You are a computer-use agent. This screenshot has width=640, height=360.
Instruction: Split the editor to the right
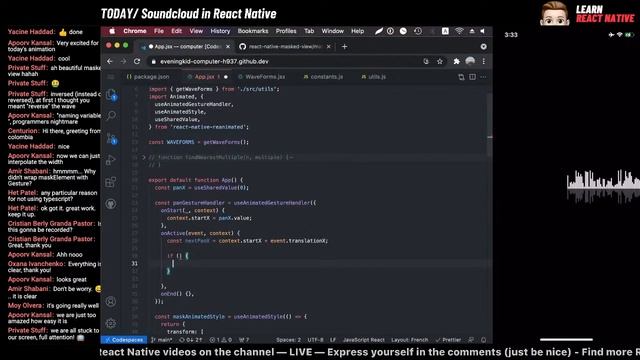pyautogui.click(x=472, y=77)
